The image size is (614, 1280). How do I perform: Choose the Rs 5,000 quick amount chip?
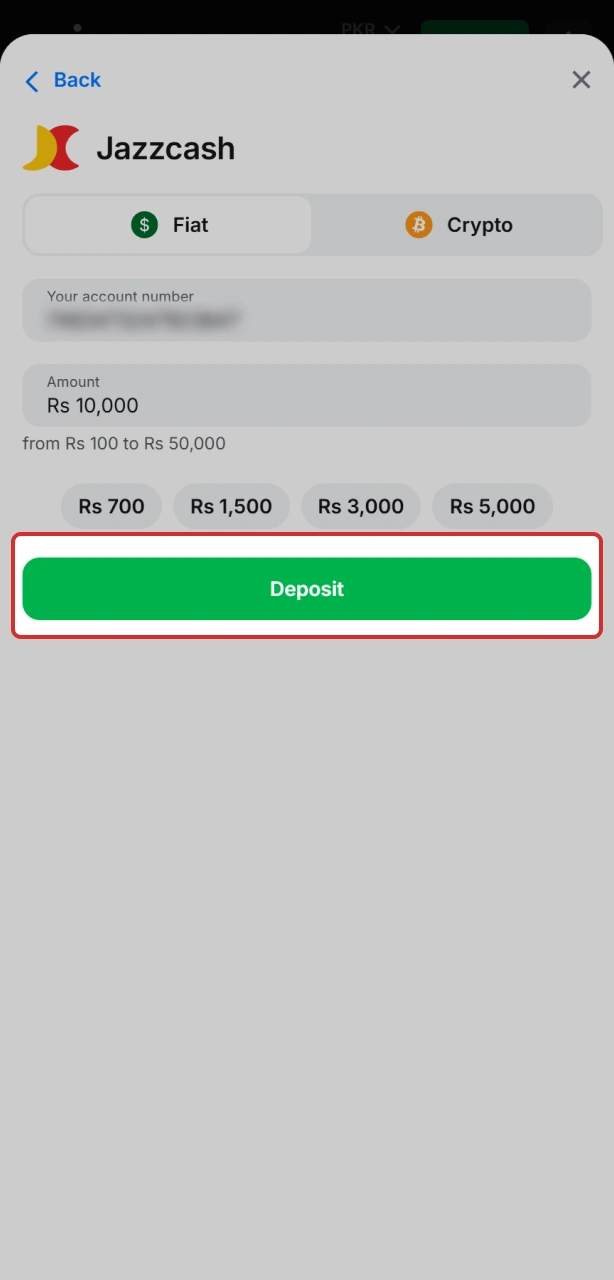tap(492, 506)
